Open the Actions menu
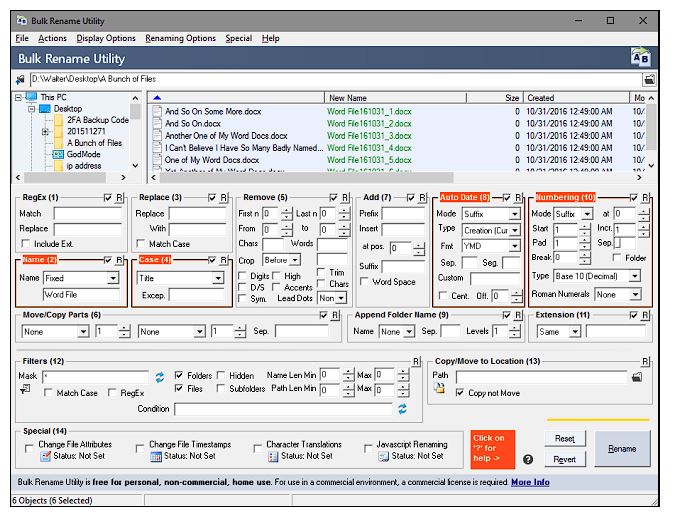Screen dimensions: 675x515 pyautogui.click(x=53, y=38)
